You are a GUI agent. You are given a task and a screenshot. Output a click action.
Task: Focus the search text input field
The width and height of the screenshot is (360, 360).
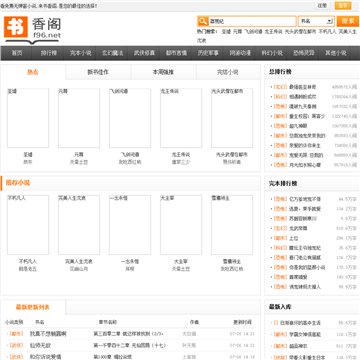click(x=252, y=21)
